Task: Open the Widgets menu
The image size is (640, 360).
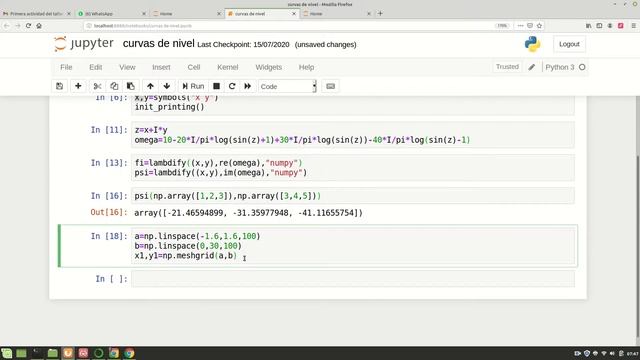Action: click(x=268, y=67)
